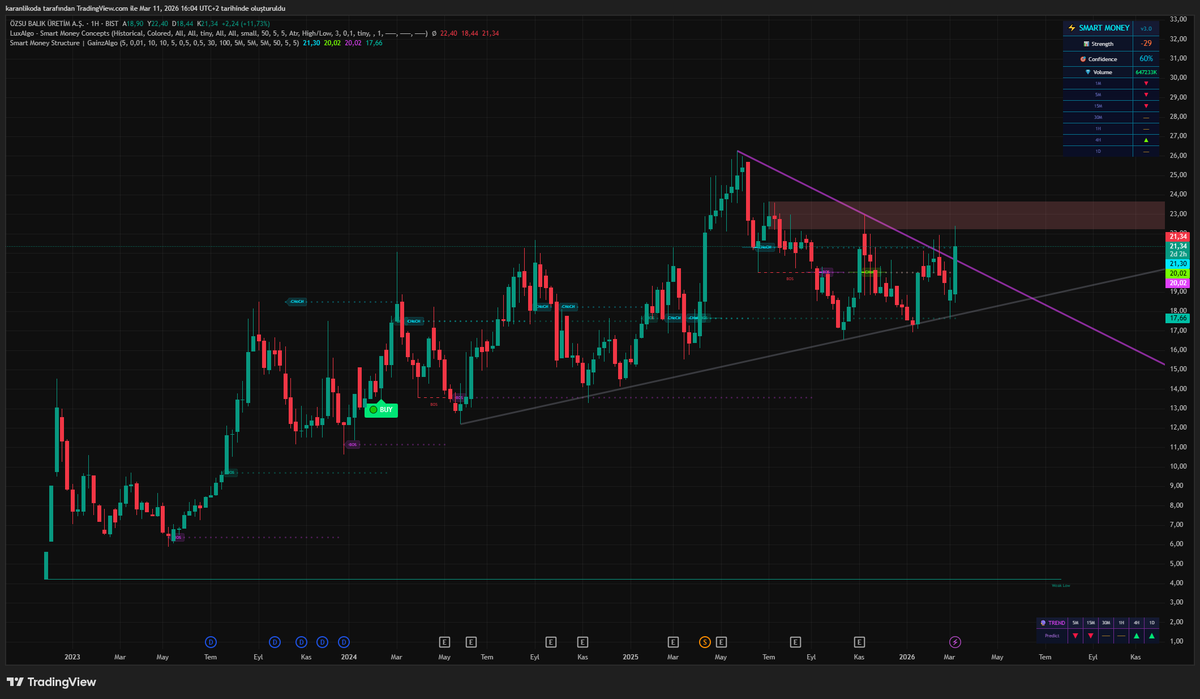Click the 2025 label on time axis
This screenshot has height=699, width=1200.
[630, 657]
